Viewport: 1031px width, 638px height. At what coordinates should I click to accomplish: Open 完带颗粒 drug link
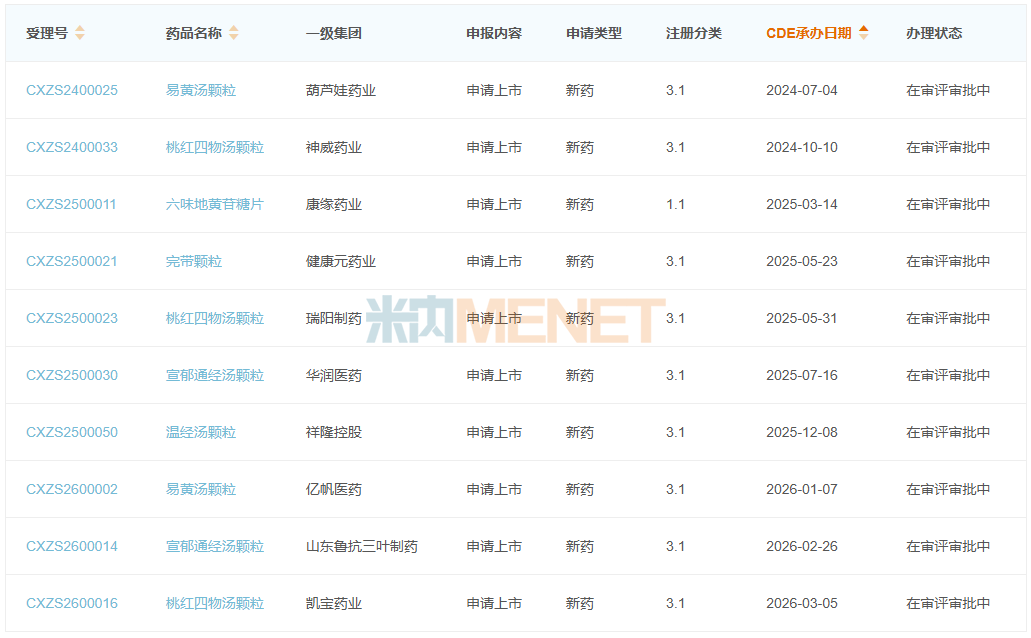193,261
